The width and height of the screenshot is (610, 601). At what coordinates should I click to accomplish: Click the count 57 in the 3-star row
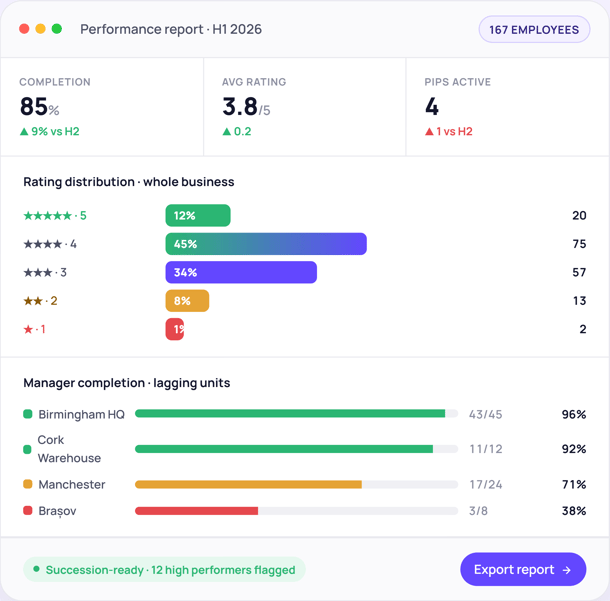579,272
